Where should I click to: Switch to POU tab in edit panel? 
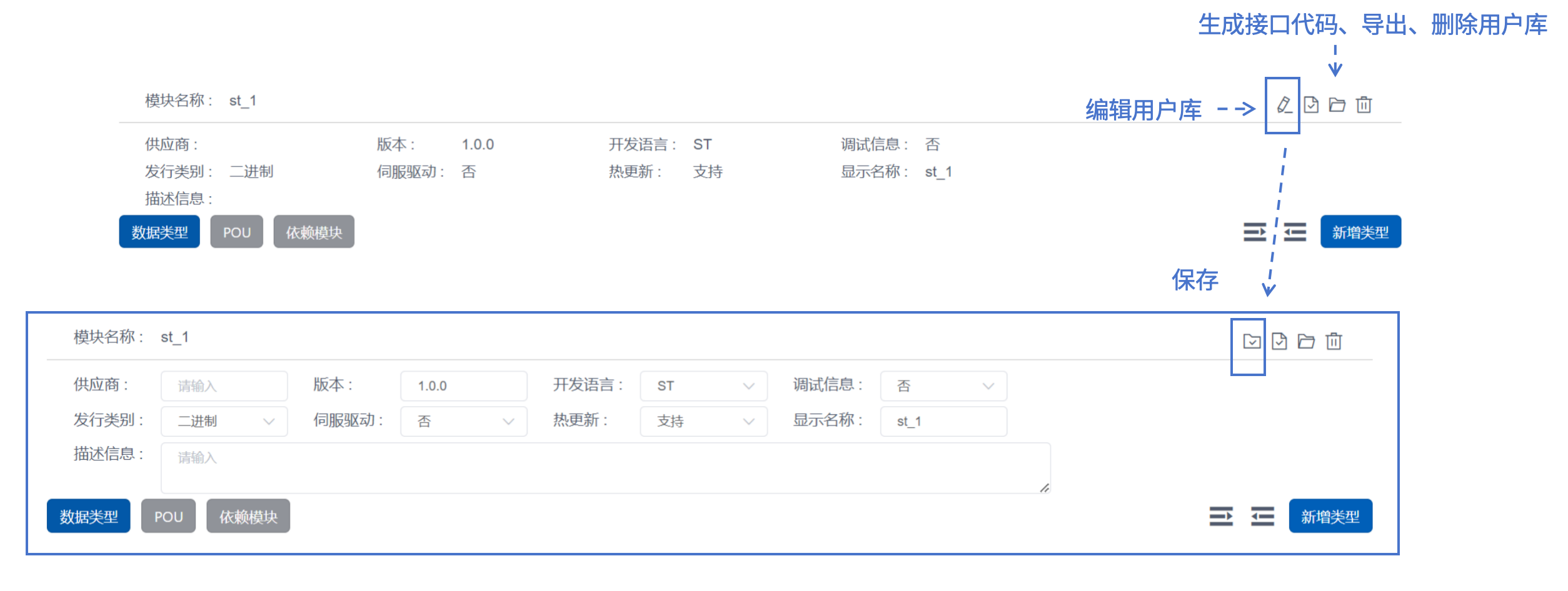tap(168, 516)
